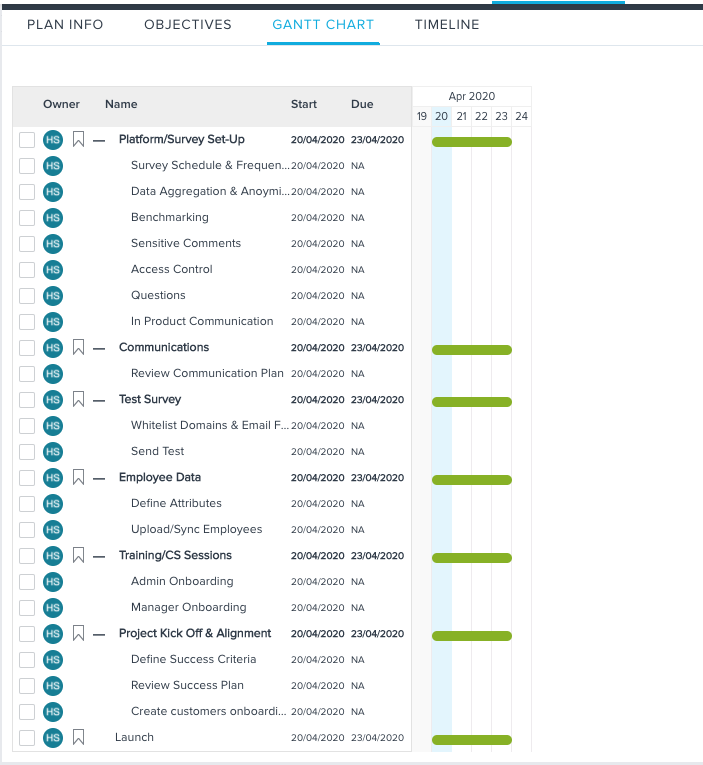The height and width of the screenshot is (765, 703).
Task: Open the Launch task name
Action: [x=134, y=737]
